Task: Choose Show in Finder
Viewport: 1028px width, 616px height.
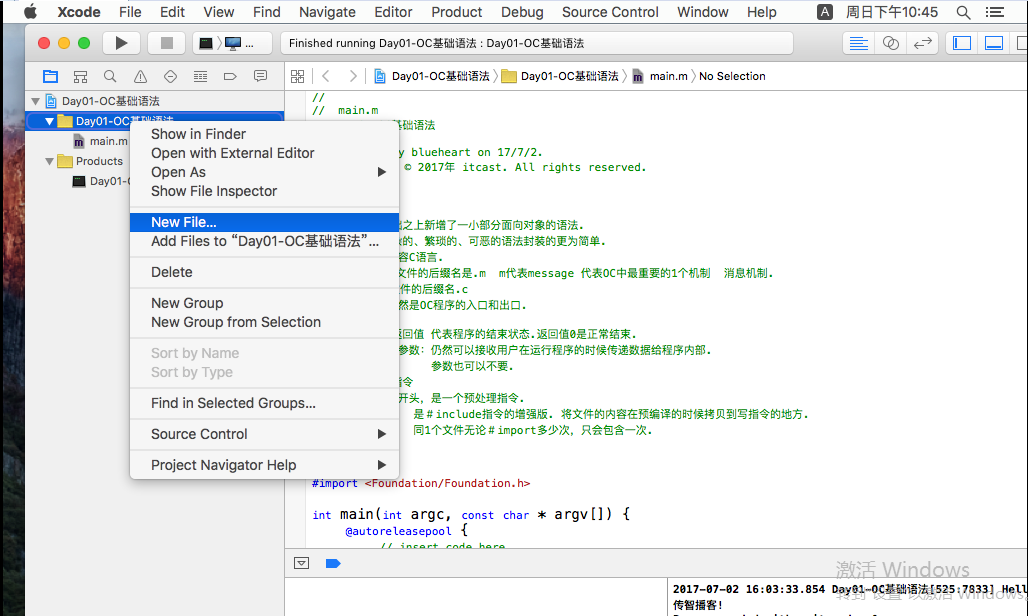Action: (264, 134)
